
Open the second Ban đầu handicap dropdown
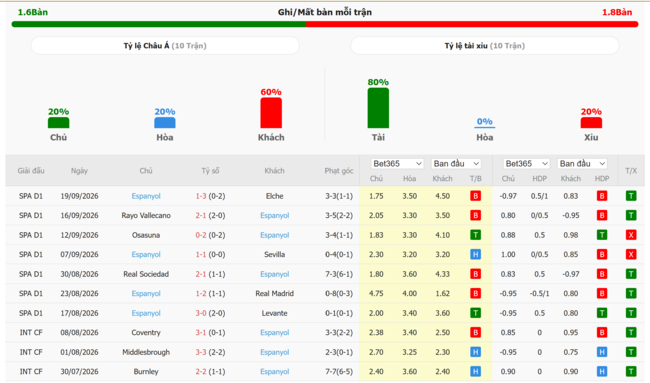[582, 164]
